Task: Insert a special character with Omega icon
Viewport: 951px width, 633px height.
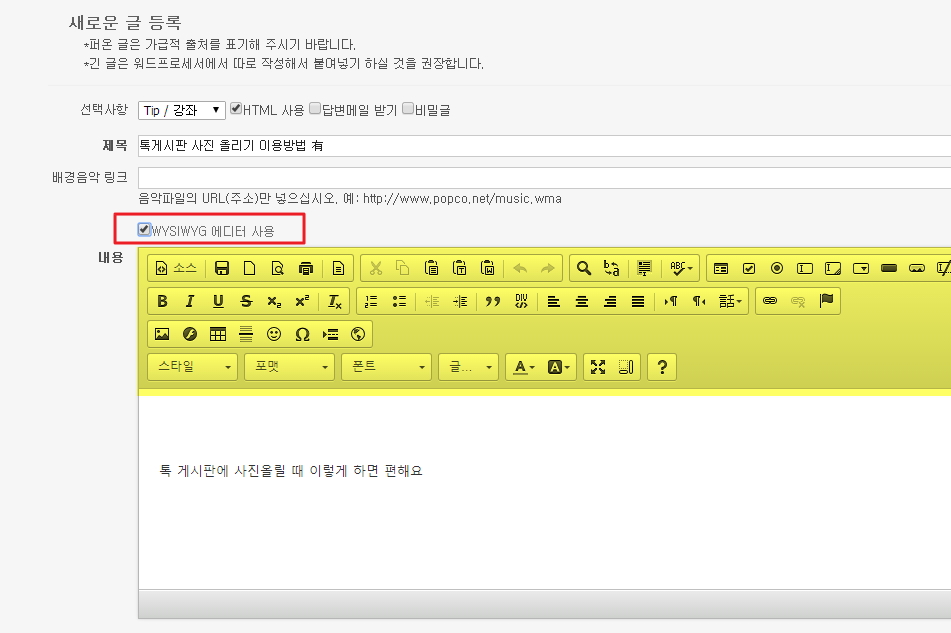Action: click(302, 334)
